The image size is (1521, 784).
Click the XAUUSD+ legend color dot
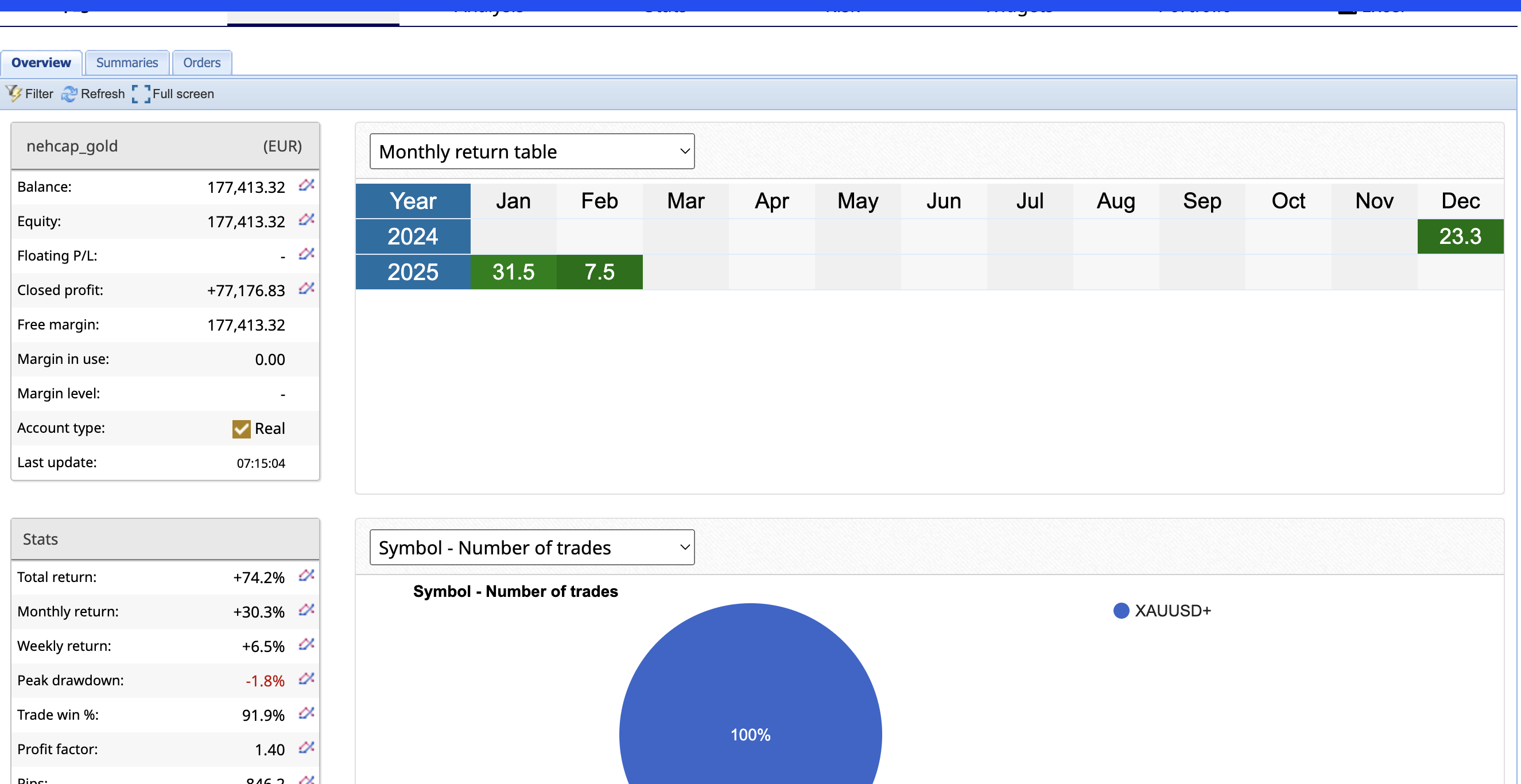1121,611
